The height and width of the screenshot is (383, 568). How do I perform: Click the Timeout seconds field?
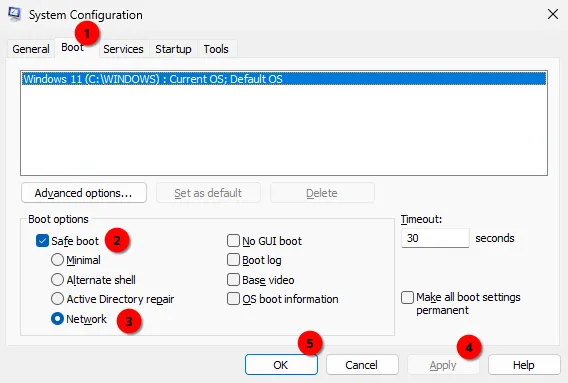(435, 238)
